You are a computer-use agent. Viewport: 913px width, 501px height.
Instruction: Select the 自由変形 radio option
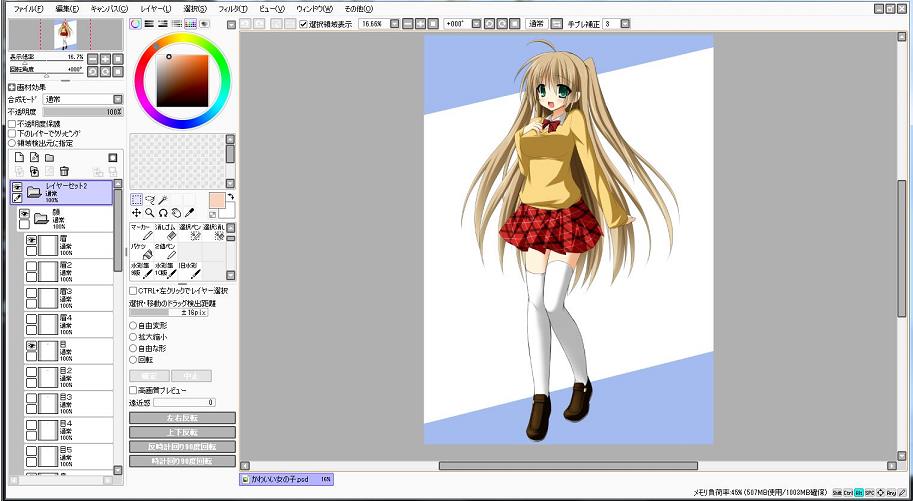[134, 325]
